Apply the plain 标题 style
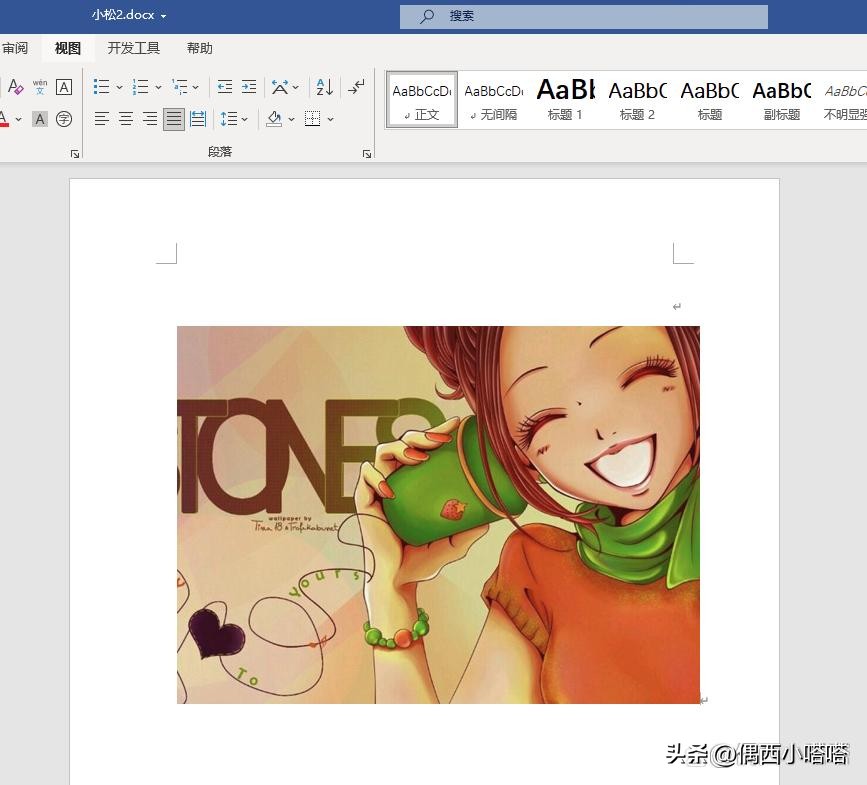 pos(709,100)
